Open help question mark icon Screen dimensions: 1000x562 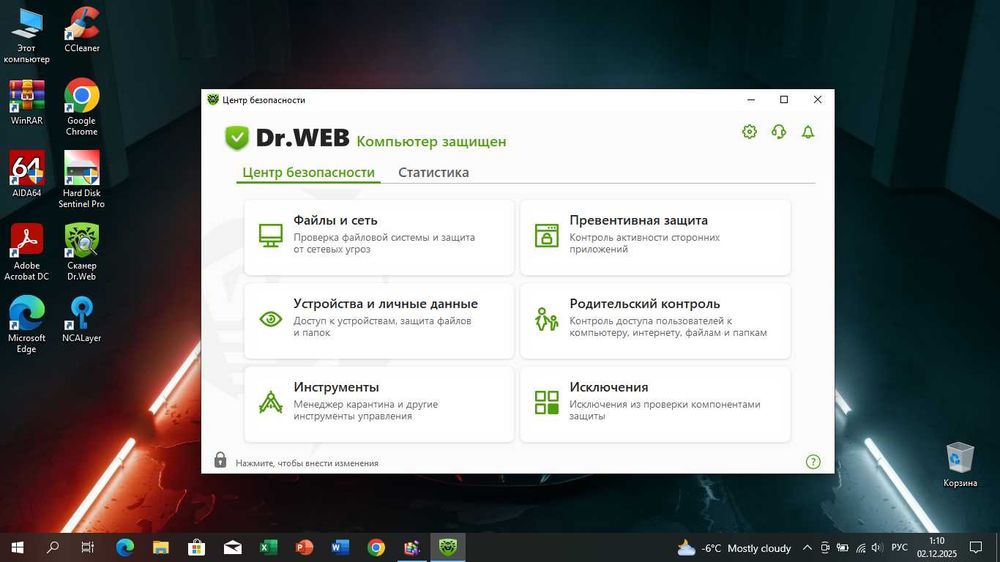[813, 462]
